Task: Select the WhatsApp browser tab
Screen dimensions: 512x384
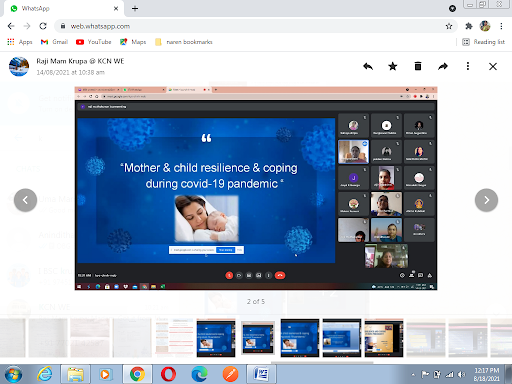Action: (x=63, y=9)
